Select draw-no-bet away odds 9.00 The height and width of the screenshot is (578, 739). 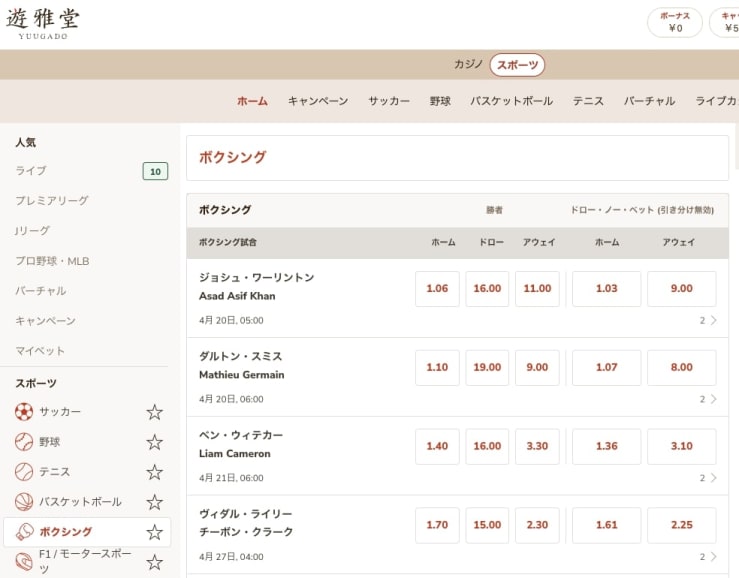click(x=682, y=289)
